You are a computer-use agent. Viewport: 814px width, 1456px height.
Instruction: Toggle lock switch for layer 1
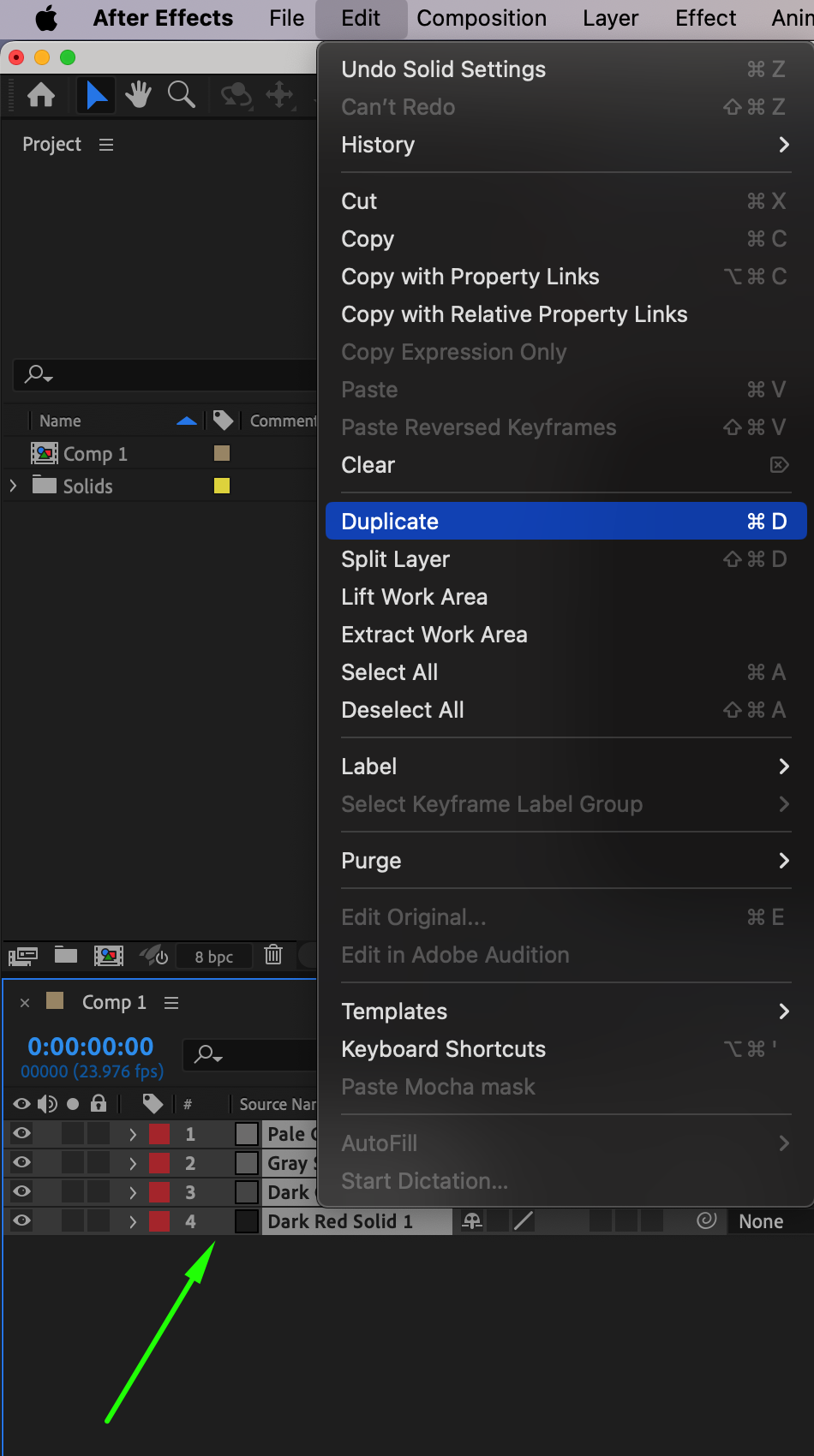pos(99,1133)
